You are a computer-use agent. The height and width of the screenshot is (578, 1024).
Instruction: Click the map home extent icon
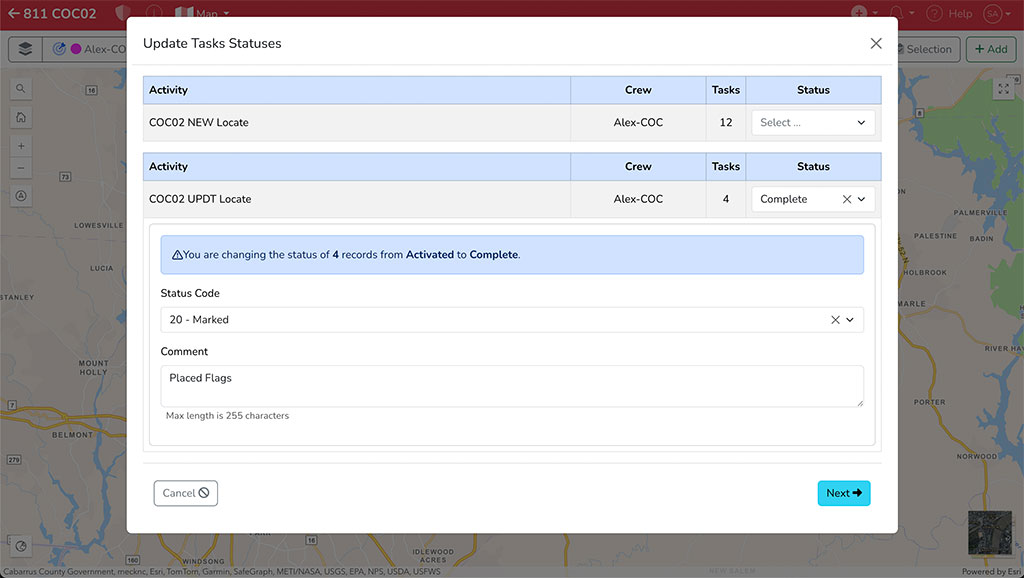[x=21, y=118]
